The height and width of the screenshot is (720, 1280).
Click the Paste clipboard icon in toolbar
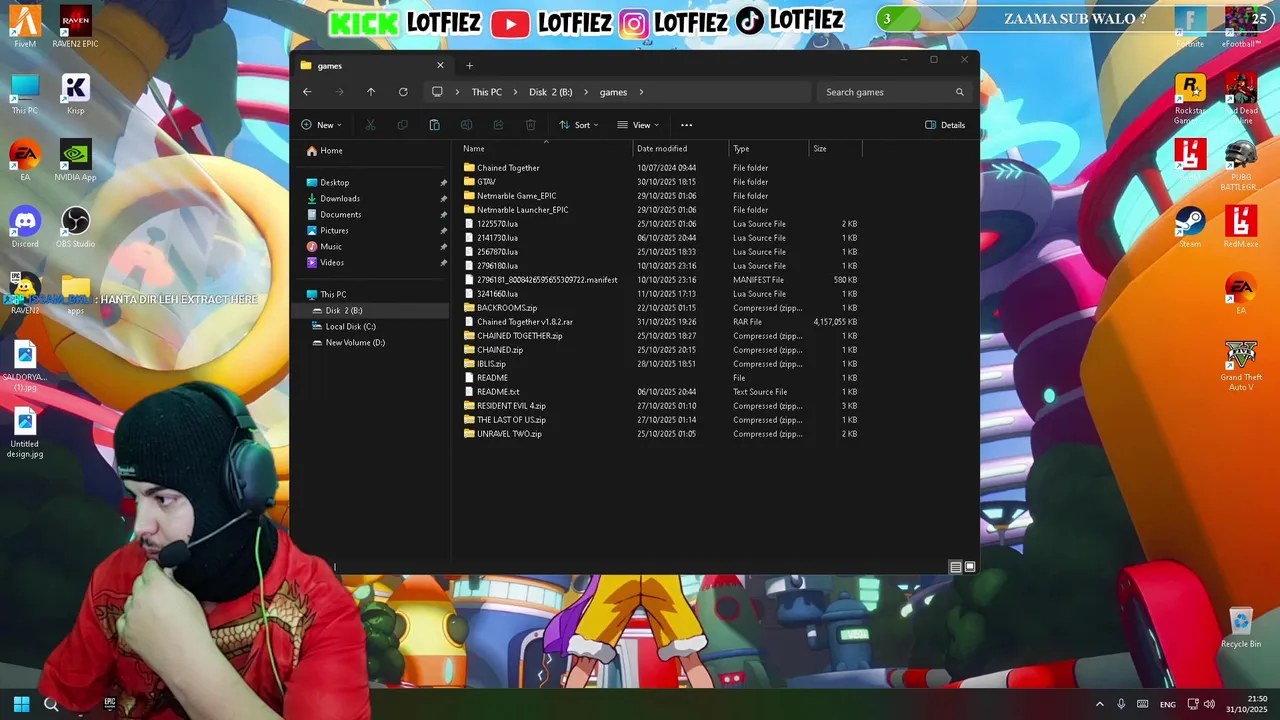434,125
